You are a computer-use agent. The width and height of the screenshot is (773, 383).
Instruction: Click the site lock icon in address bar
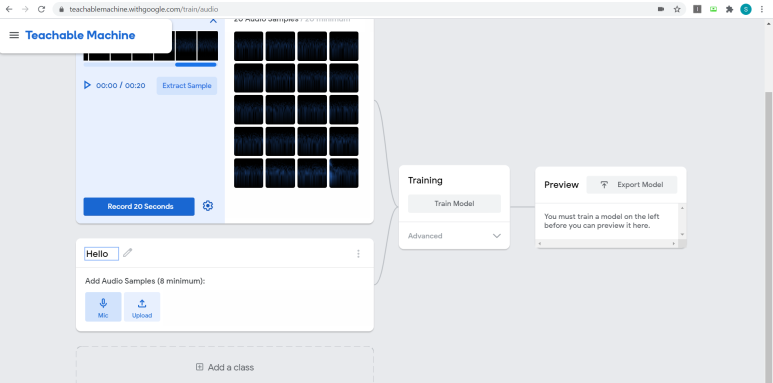pyautogui.click(x=61, y=9)
